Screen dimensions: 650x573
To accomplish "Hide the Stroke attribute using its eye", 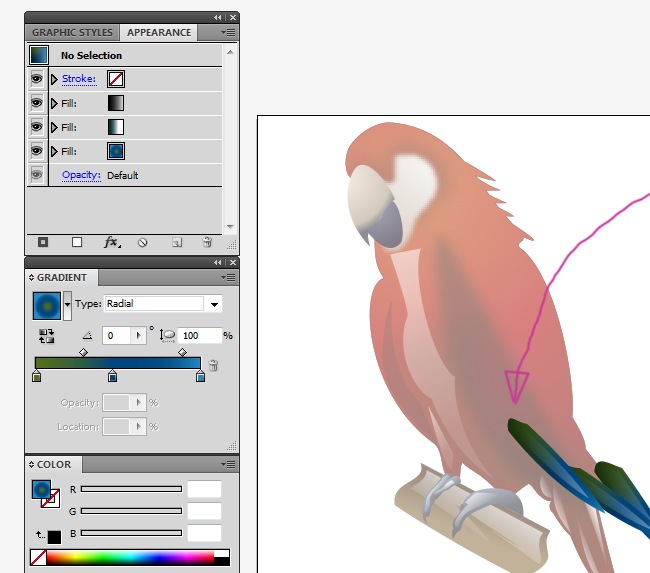I will (37, 78).
